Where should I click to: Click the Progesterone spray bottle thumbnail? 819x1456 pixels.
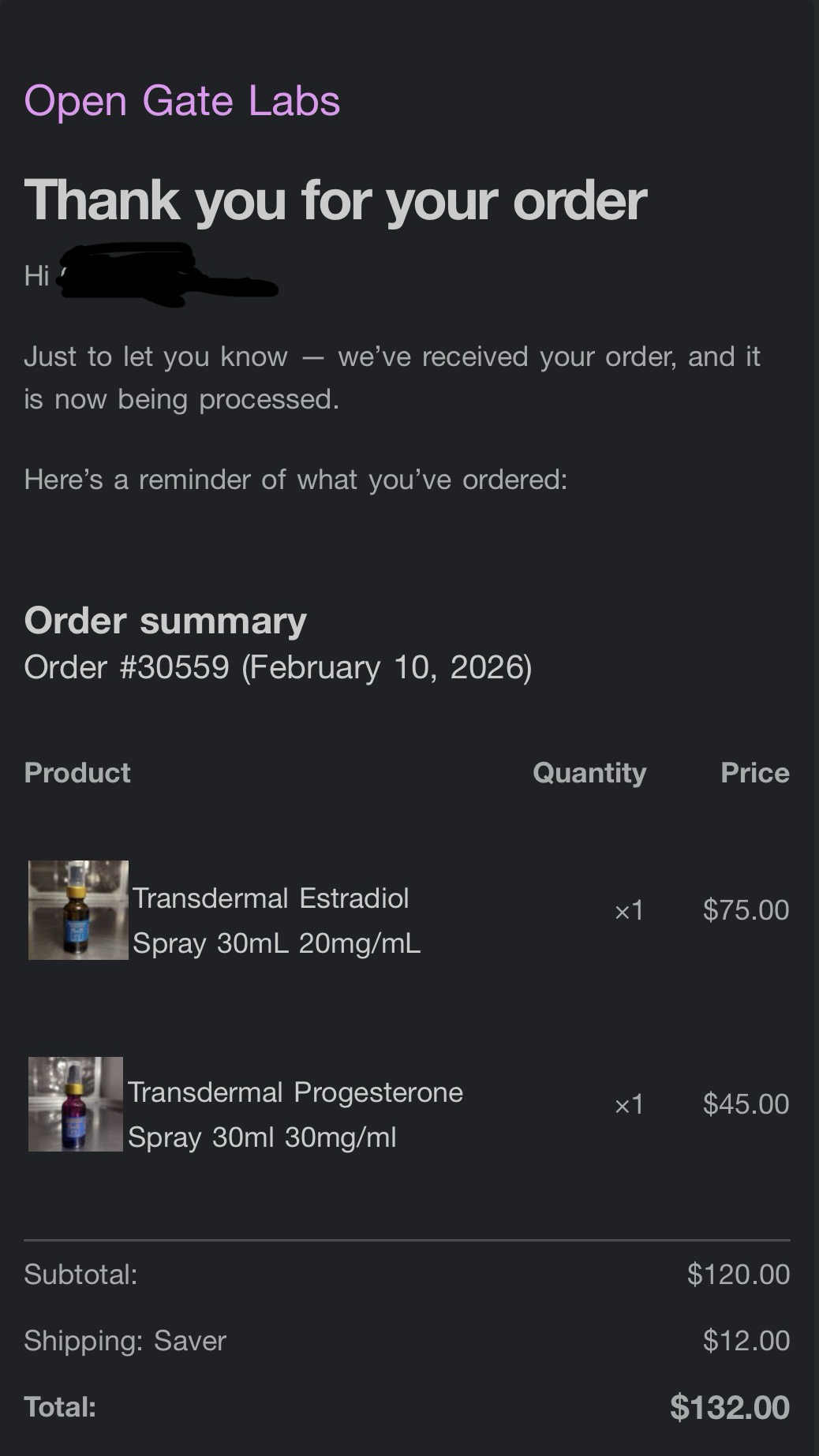point(76,1104)
